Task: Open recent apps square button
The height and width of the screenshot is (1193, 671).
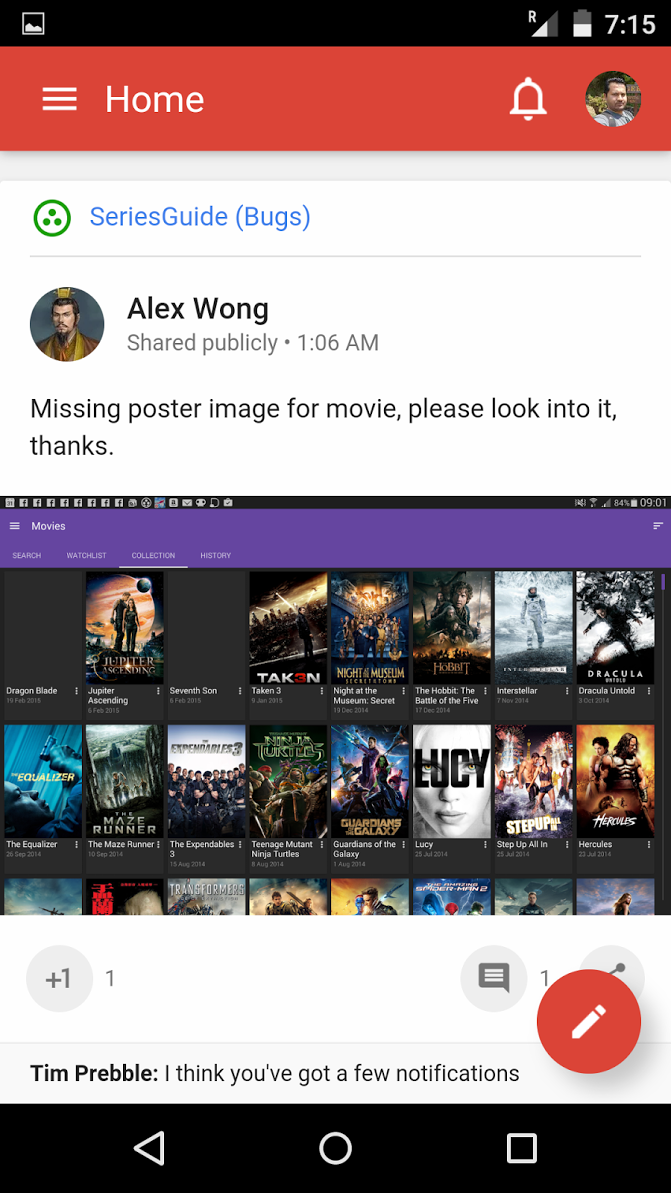Action: pos(521,1148)
